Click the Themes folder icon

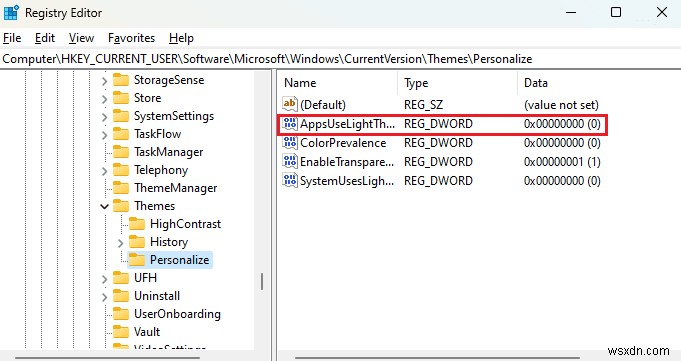coord(121,205)
